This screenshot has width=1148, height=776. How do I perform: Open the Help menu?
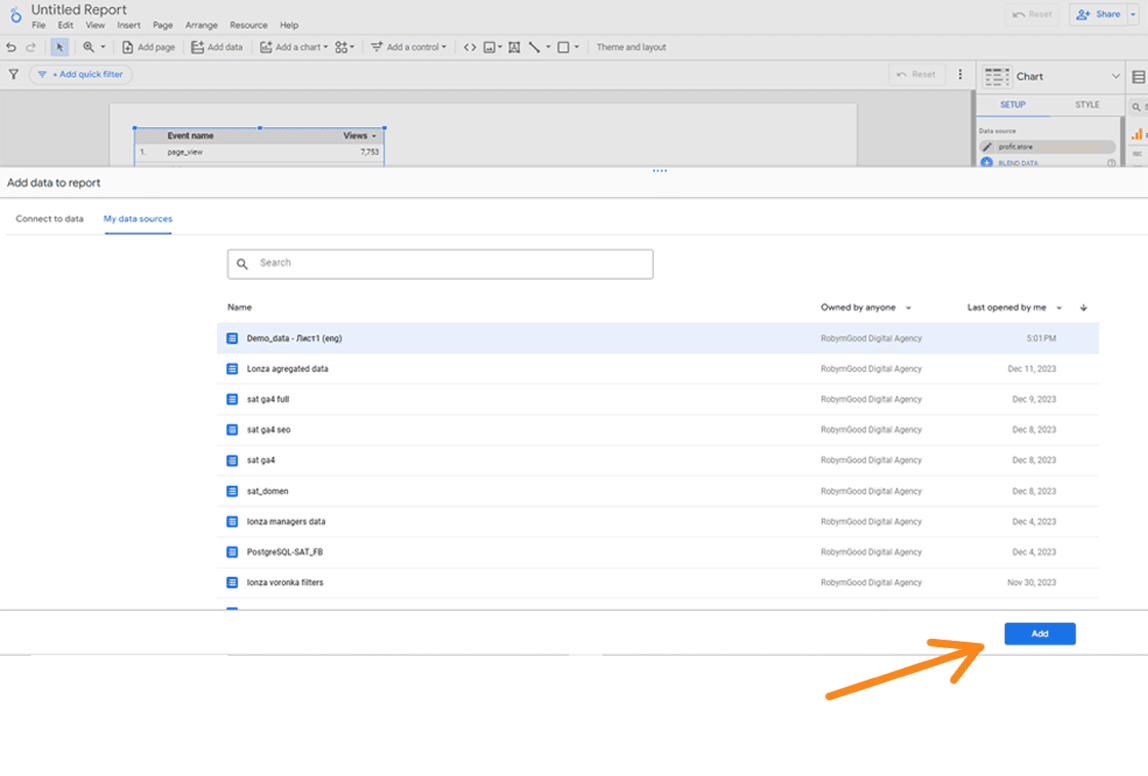pos(289,26)
